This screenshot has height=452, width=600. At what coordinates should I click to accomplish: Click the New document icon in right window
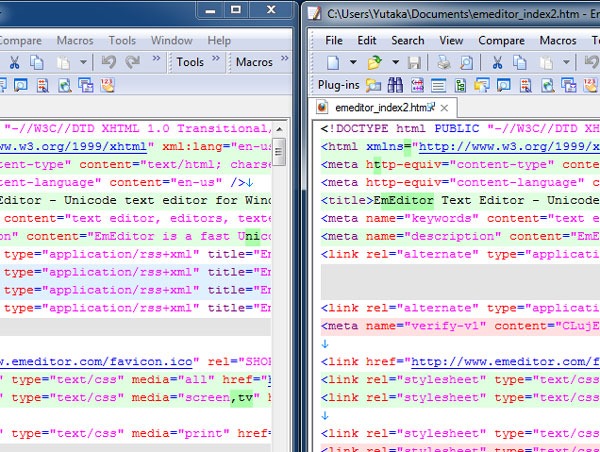[x=333, y=62]
